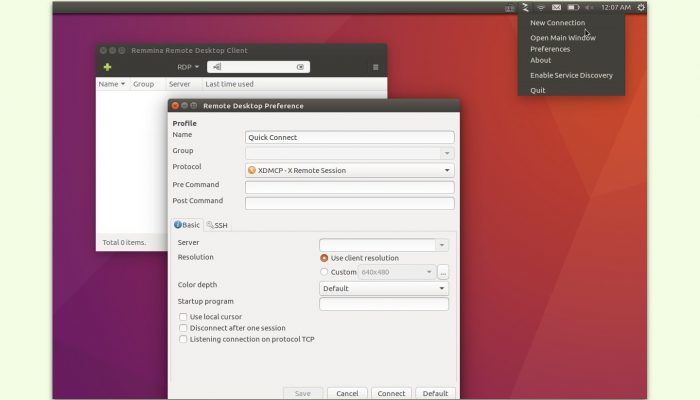The height and width of the screenshot is (400, 700).
Task: Click the Total 0 items status text
Action: pos(124,242)
